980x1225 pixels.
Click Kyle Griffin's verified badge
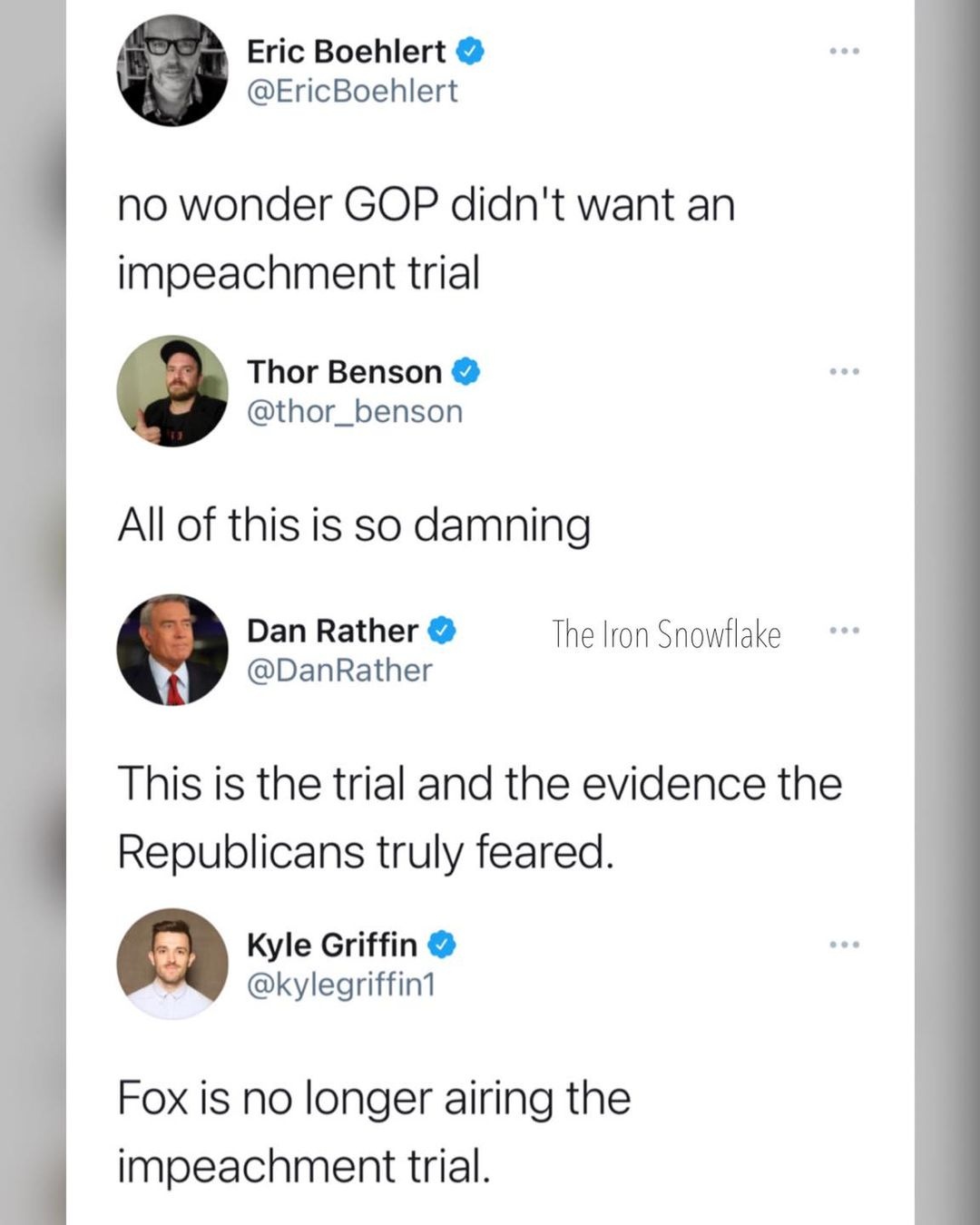pyautogui.click(x=441, y=945)
